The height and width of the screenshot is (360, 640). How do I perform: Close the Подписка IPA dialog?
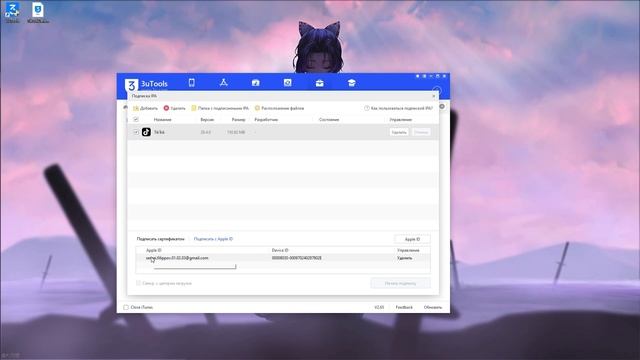click(x=433, y=96)
